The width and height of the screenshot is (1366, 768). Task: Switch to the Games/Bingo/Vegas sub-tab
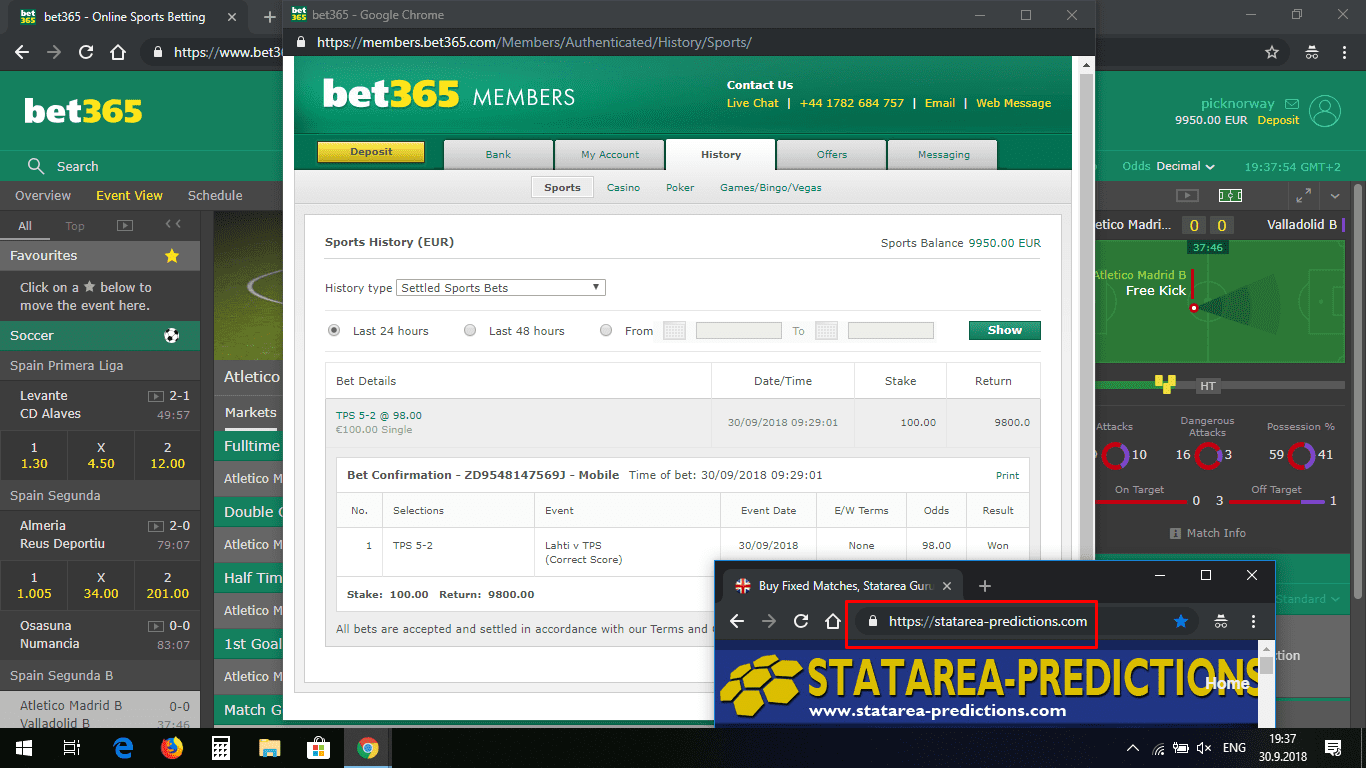pos(771,188)
